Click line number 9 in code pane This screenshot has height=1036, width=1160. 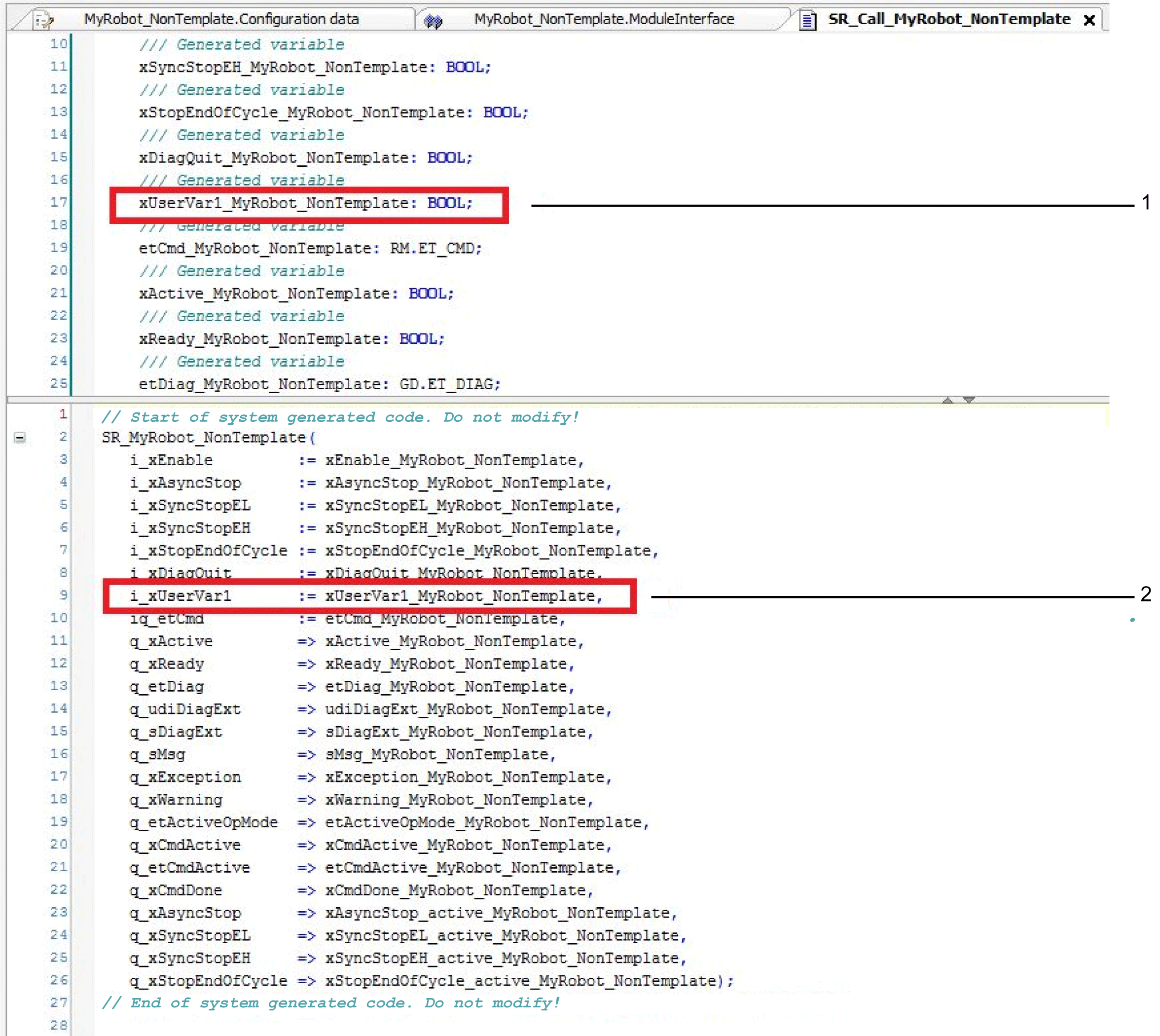(x=63, y=595)
